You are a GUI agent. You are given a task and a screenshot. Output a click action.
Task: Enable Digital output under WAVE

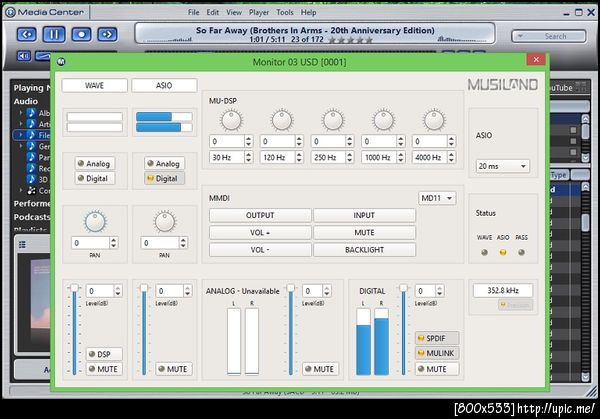click(95, 178)
